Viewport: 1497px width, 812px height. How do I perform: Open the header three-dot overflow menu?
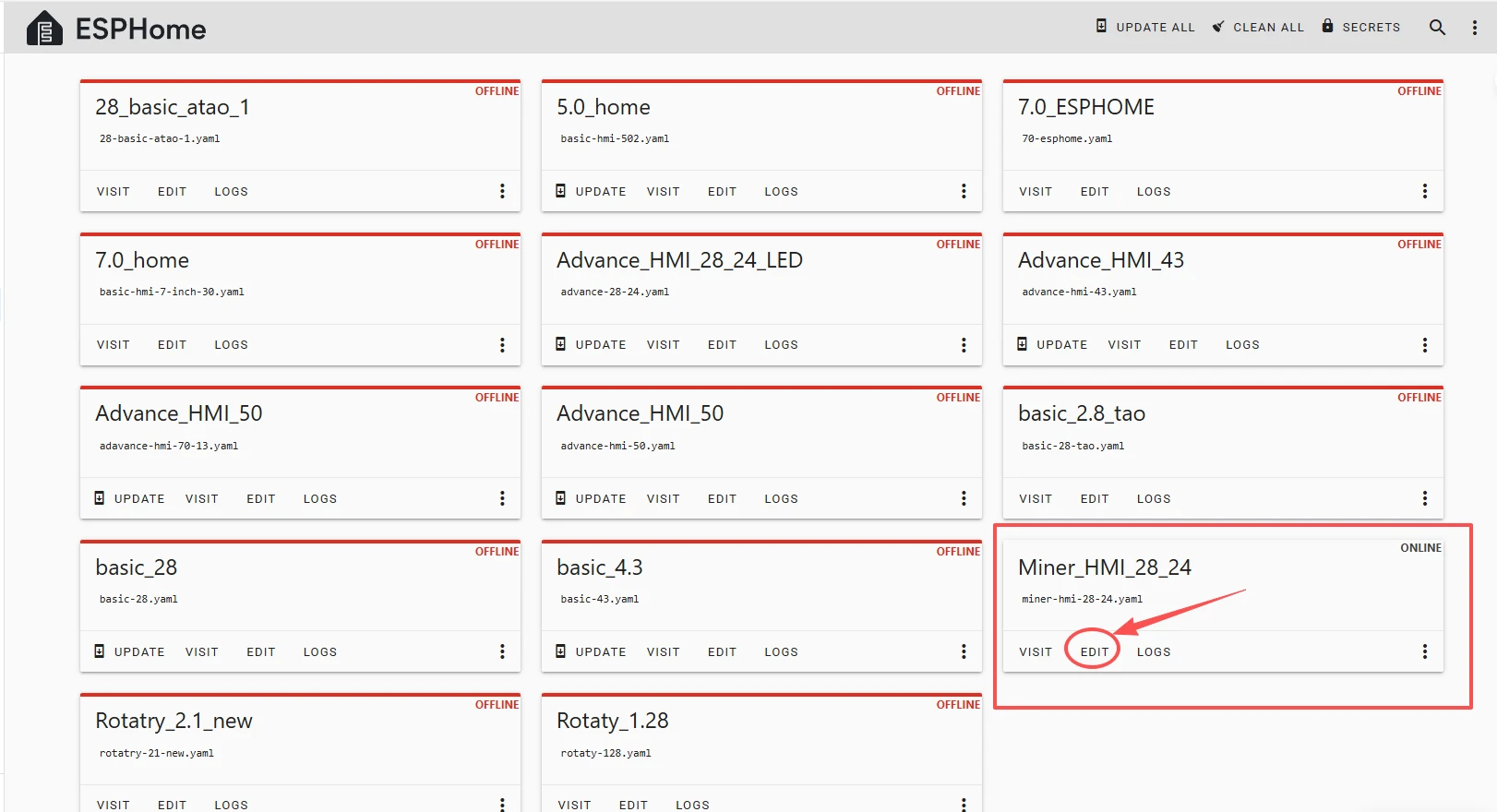pyautogui.click(x=1474, y=28)
